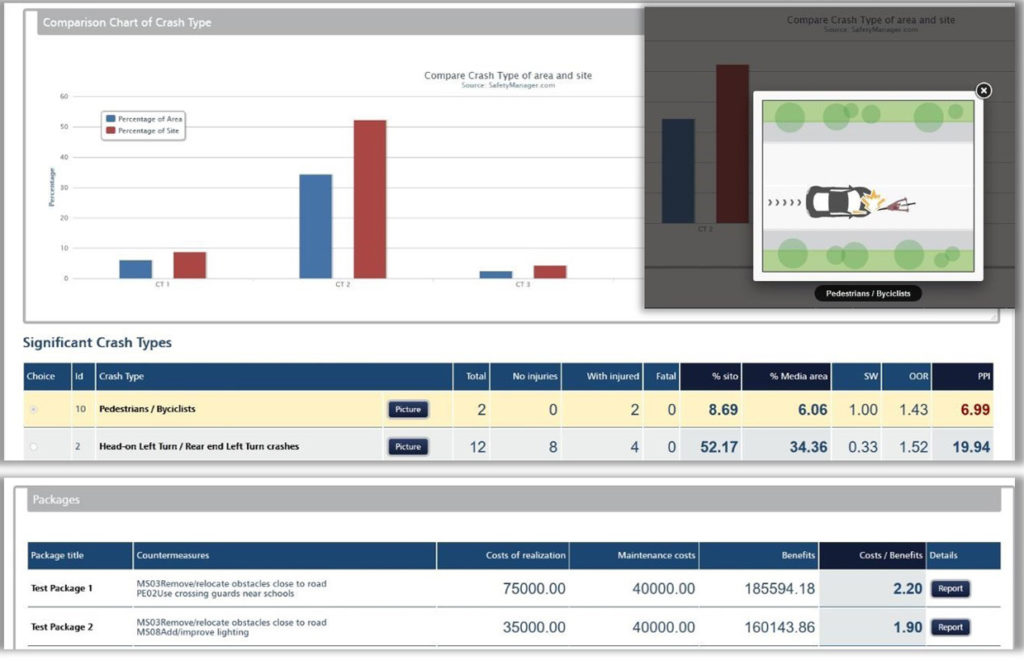1024x661 pixels.
Task: Toggle Percentage of Area legend series
Action: [145, 119]
